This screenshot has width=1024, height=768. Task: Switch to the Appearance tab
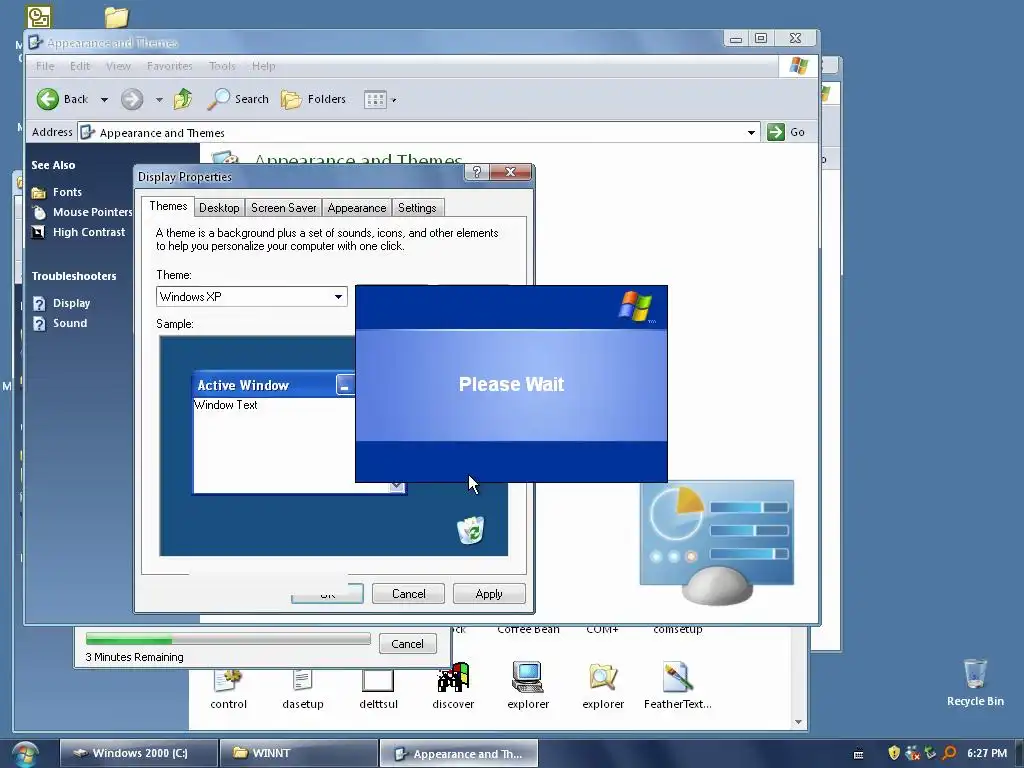(357, 208)
